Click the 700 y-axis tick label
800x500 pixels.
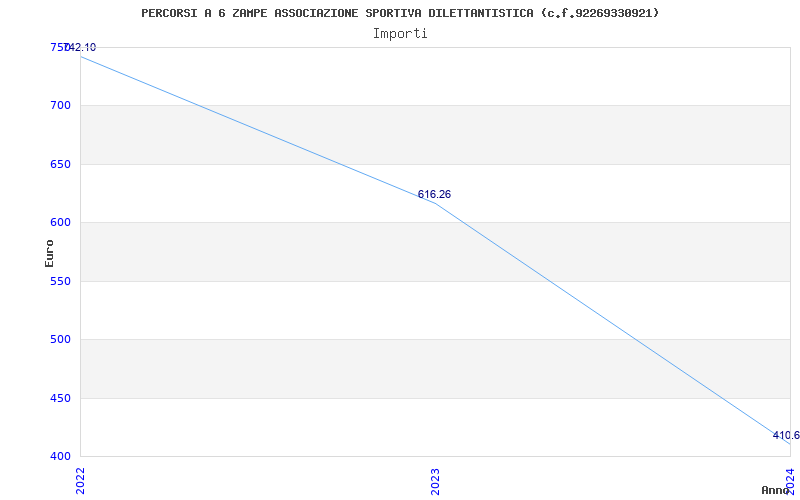59,106
